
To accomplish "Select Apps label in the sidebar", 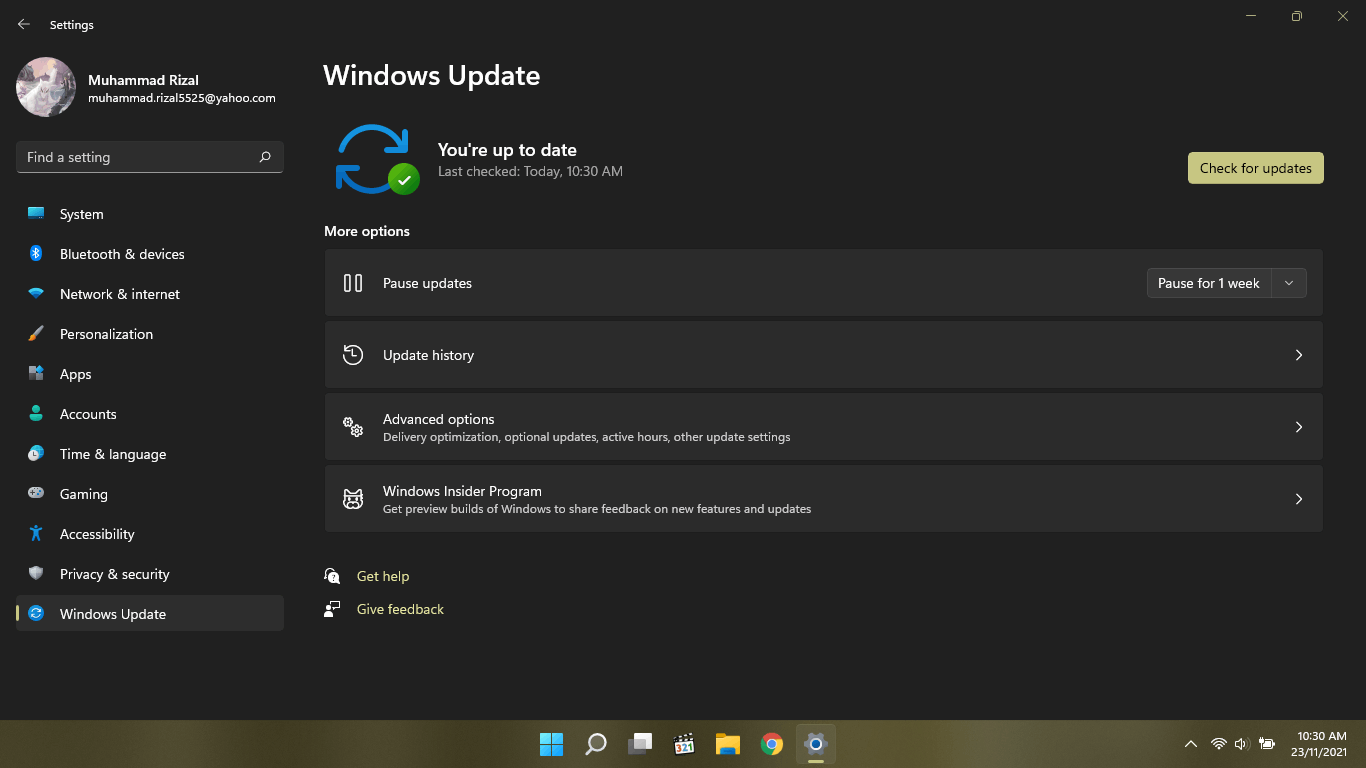I will 75,374.
